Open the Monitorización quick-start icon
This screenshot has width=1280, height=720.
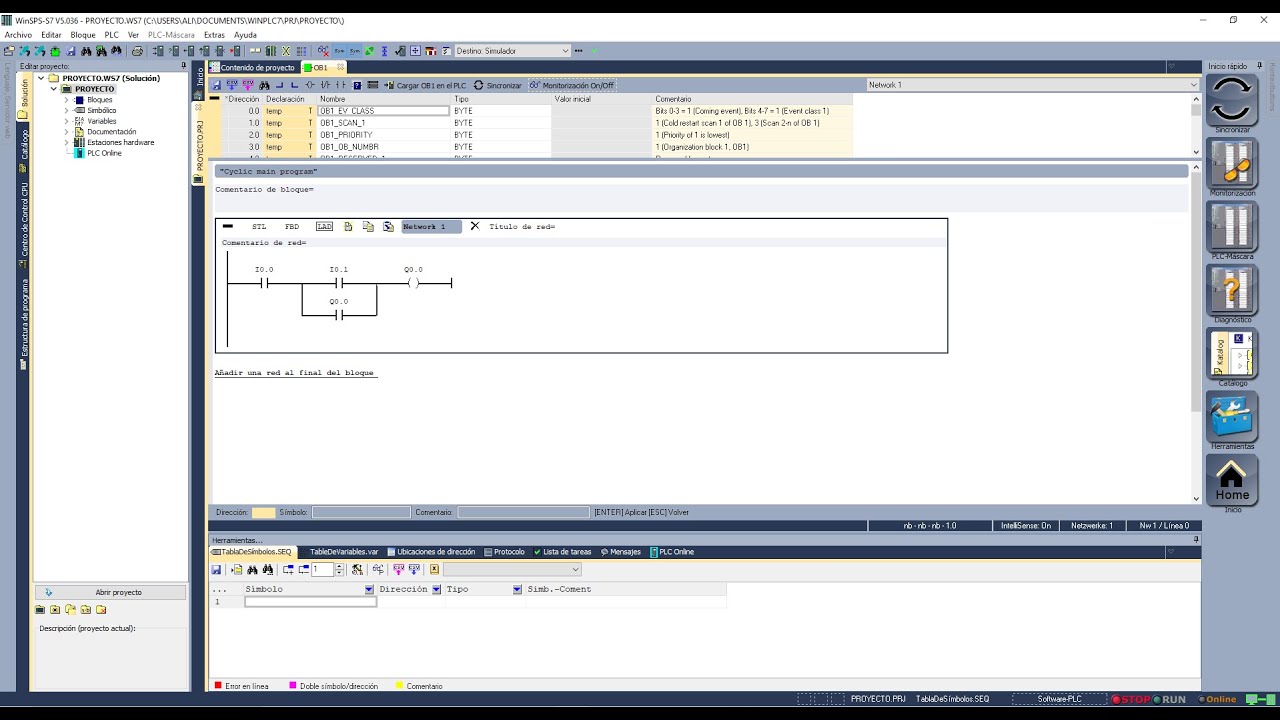pyautogui.click(x=1232, y=163)
